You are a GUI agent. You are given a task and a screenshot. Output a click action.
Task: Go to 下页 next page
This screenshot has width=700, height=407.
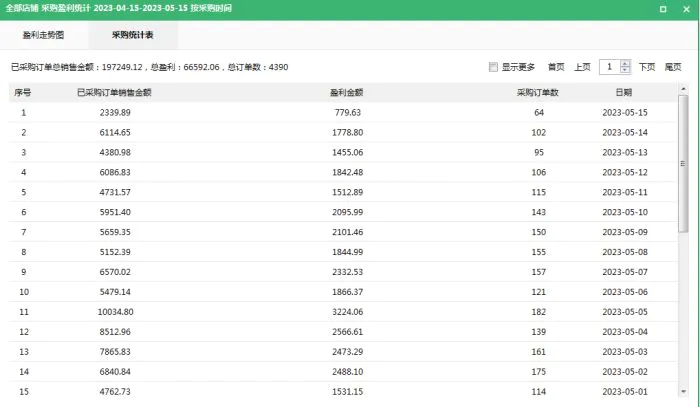[x=646, y=67]
